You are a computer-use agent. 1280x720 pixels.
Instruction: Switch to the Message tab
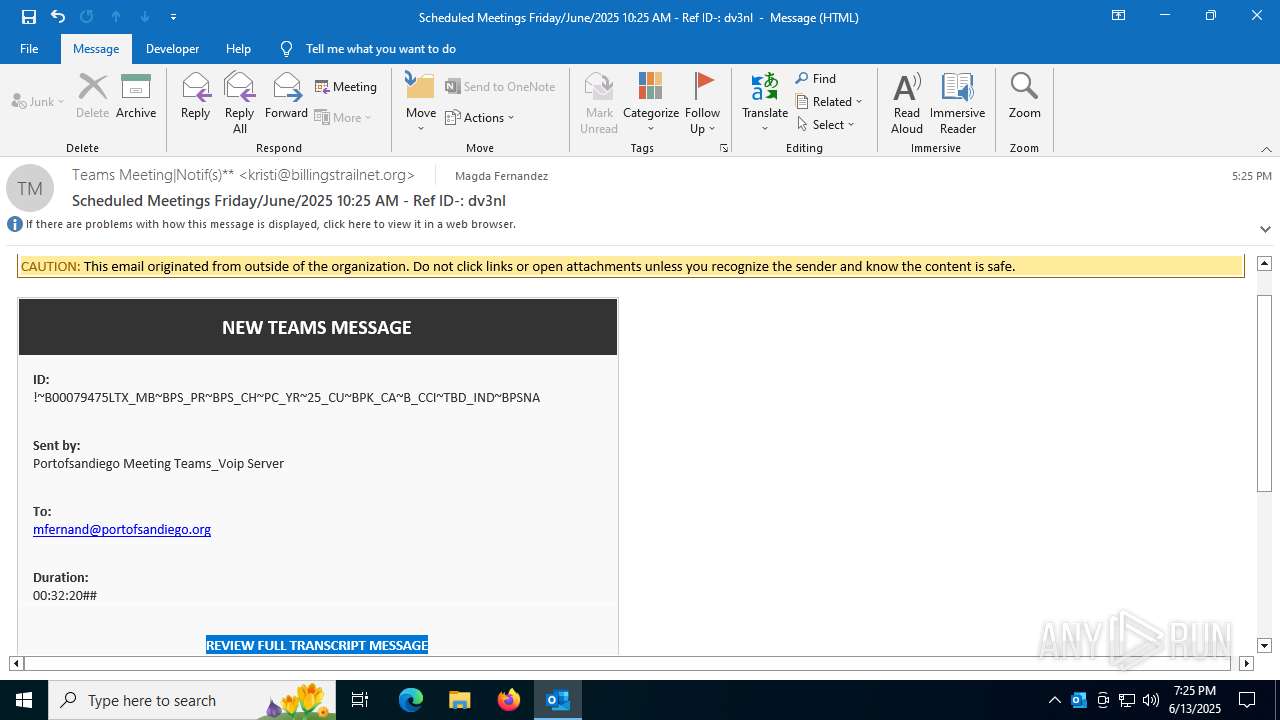(x=96, y=49)
